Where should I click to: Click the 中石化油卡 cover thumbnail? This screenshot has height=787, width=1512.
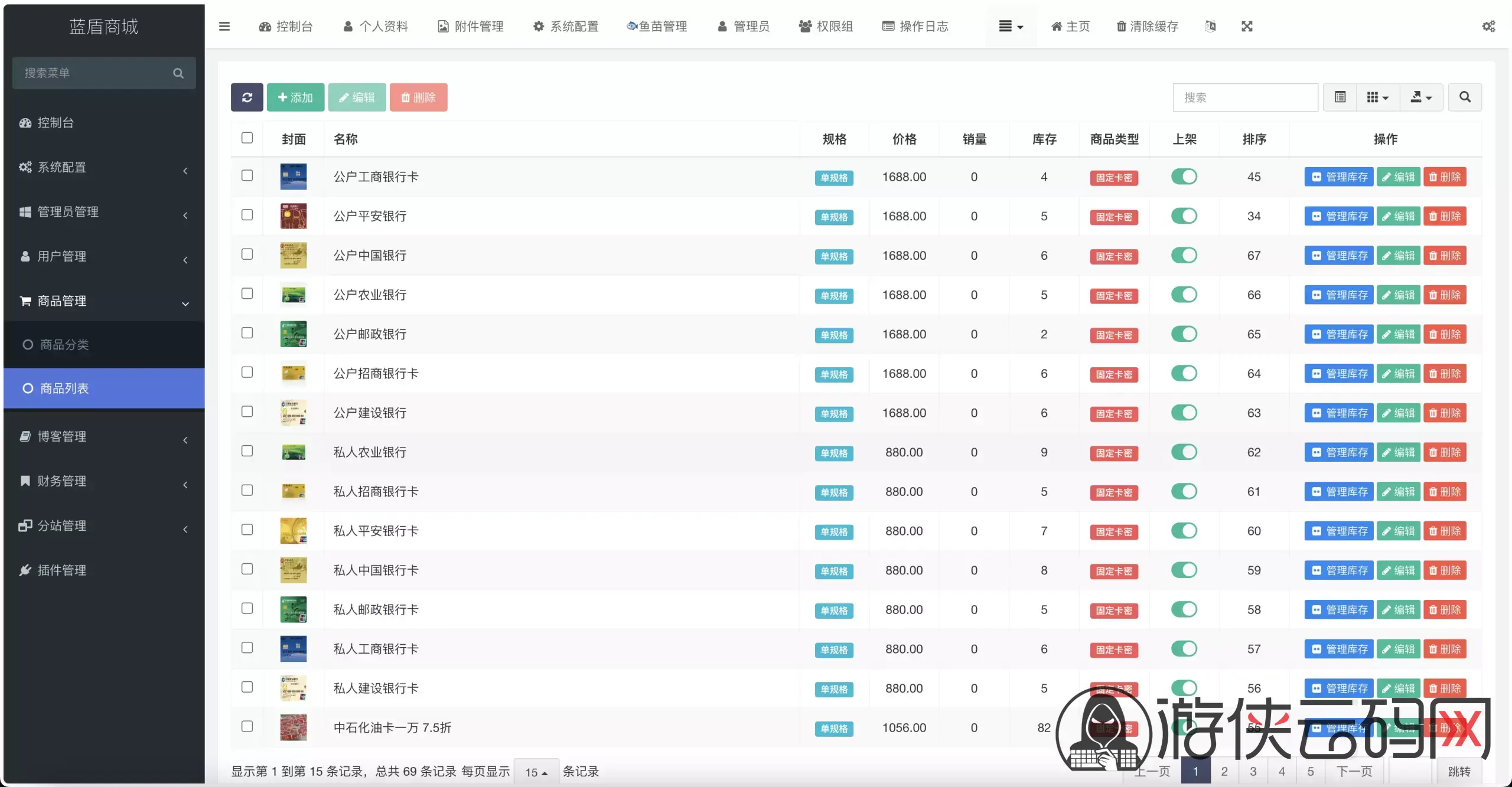pos(293,727)
